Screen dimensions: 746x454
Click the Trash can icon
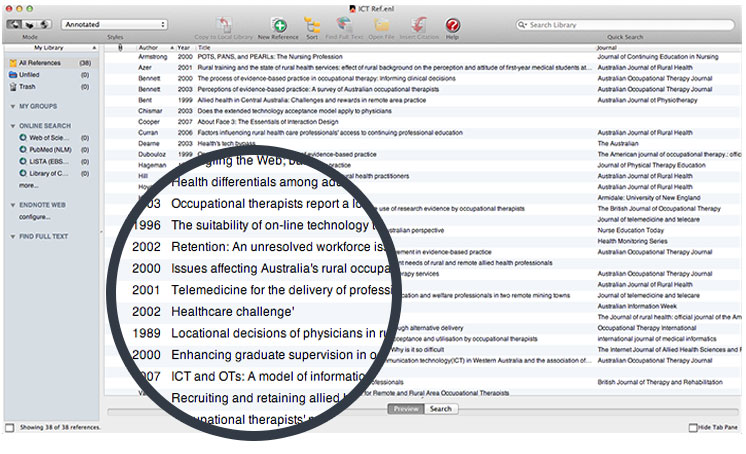[13, 87]
